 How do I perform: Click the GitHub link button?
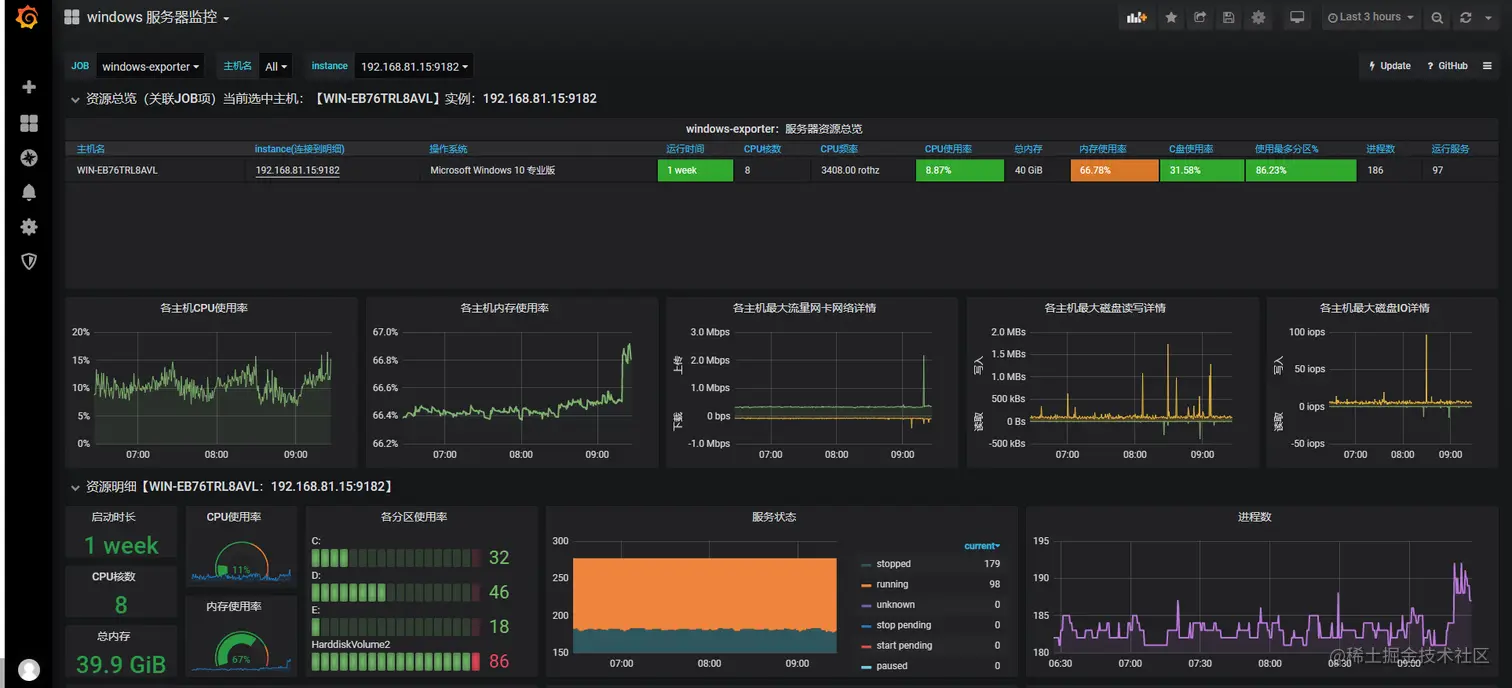click(x=1447, y=66)
